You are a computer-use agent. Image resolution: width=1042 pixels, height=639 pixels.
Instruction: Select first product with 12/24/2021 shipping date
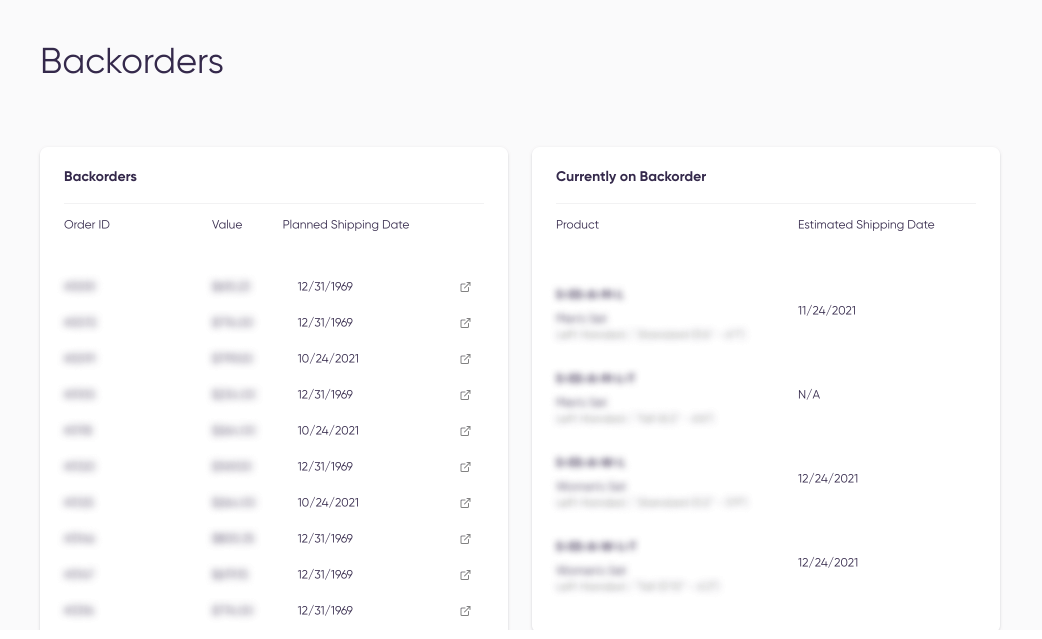tap(766, 479)
